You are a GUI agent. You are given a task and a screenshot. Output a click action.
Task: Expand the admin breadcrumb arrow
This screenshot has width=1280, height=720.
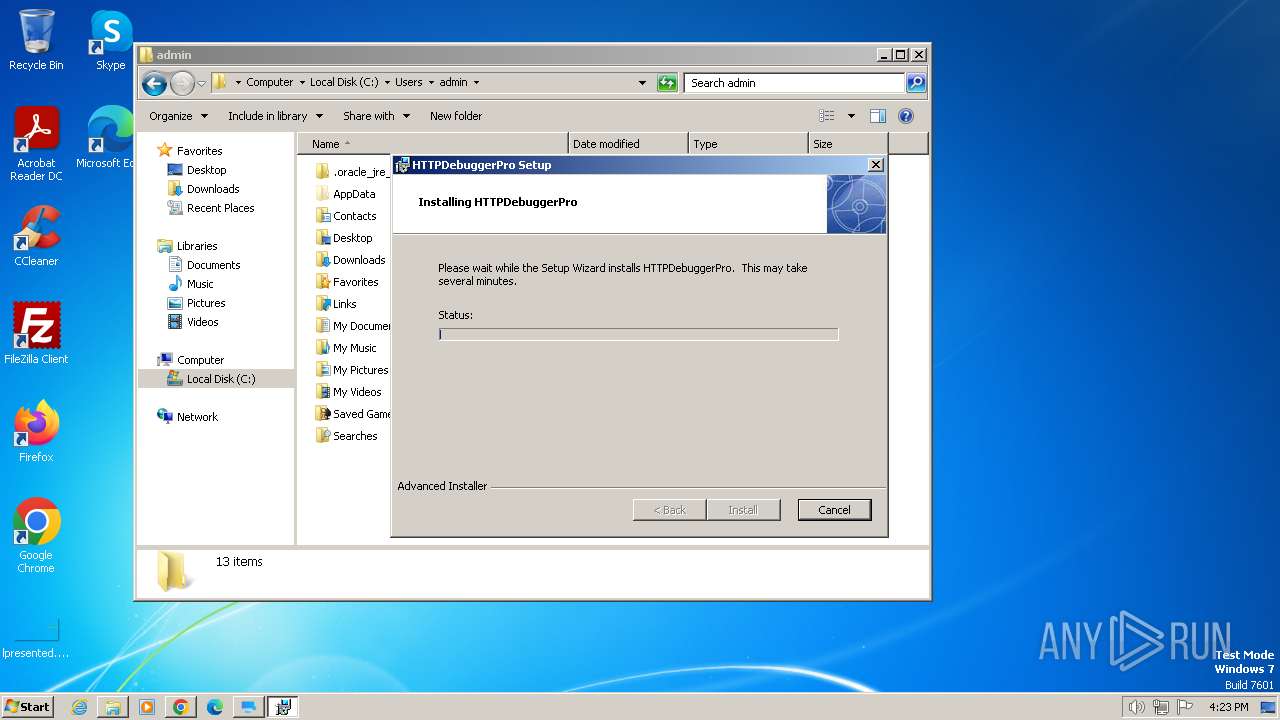pyautogui.click(x=476, y=83)
